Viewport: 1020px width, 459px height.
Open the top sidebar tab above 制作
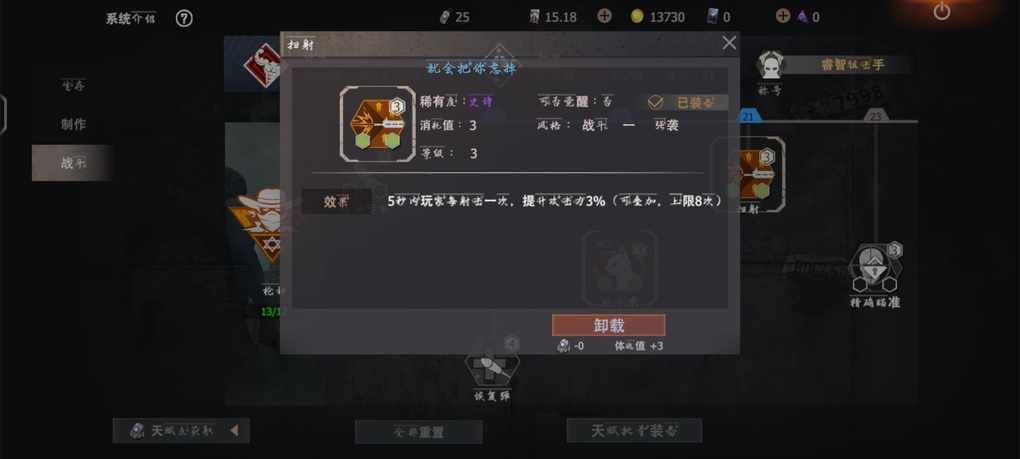(x=73, y=85)
